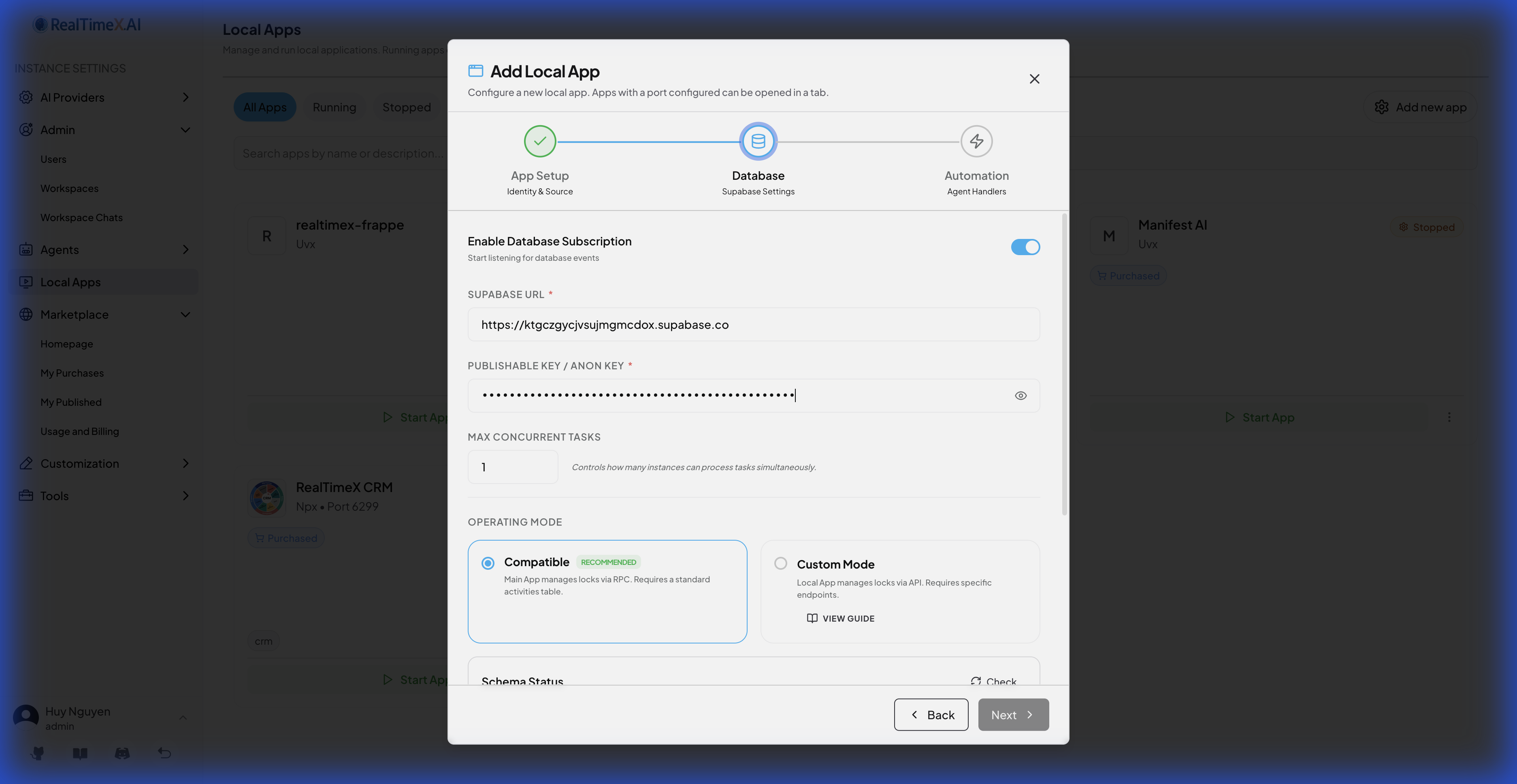Open the Stopped apps tab
Image resolution: width=1517 pixels, height=784 pixels.
pos(406,107)
